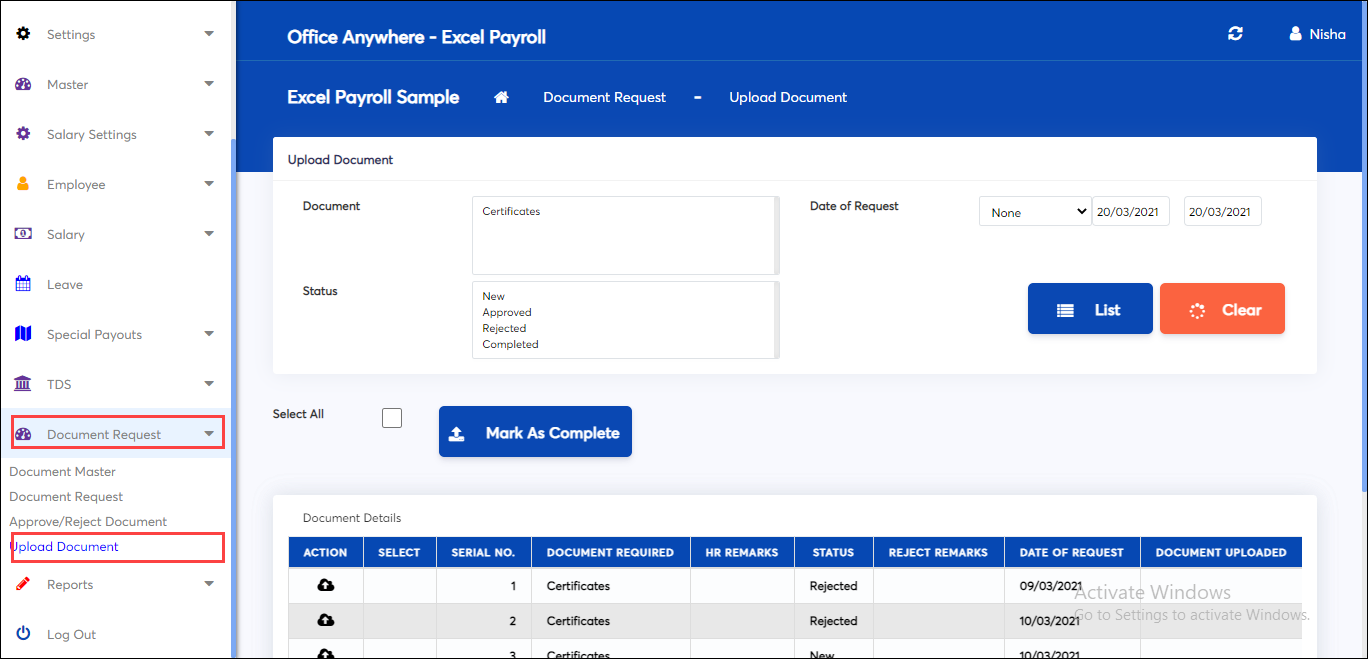This screenshot has height=659, width=1368.
Task: Click the Document Request dashboard icon
Action: 25,434
